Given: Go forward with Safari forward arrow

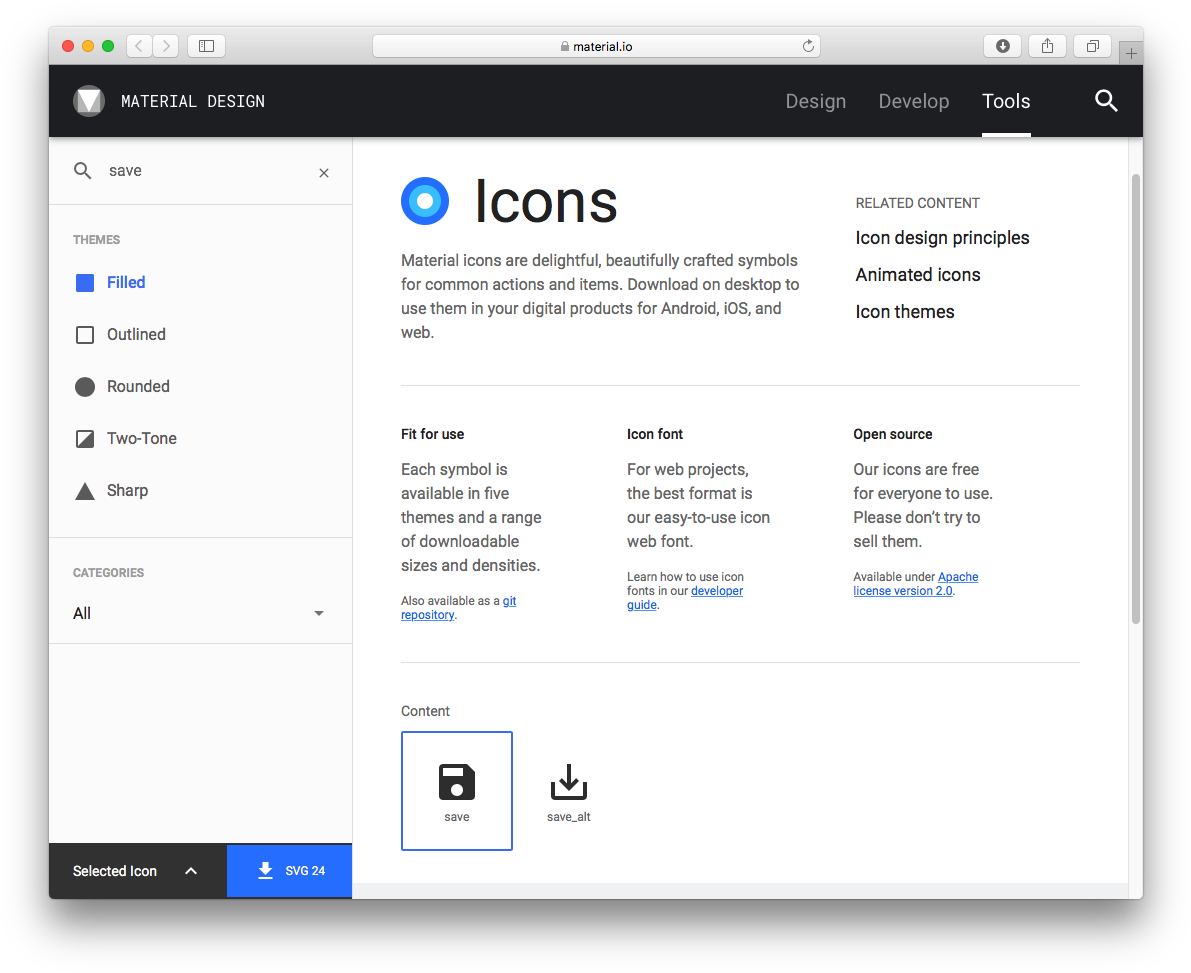Looking at the screenshot, I should click(166, 46).
